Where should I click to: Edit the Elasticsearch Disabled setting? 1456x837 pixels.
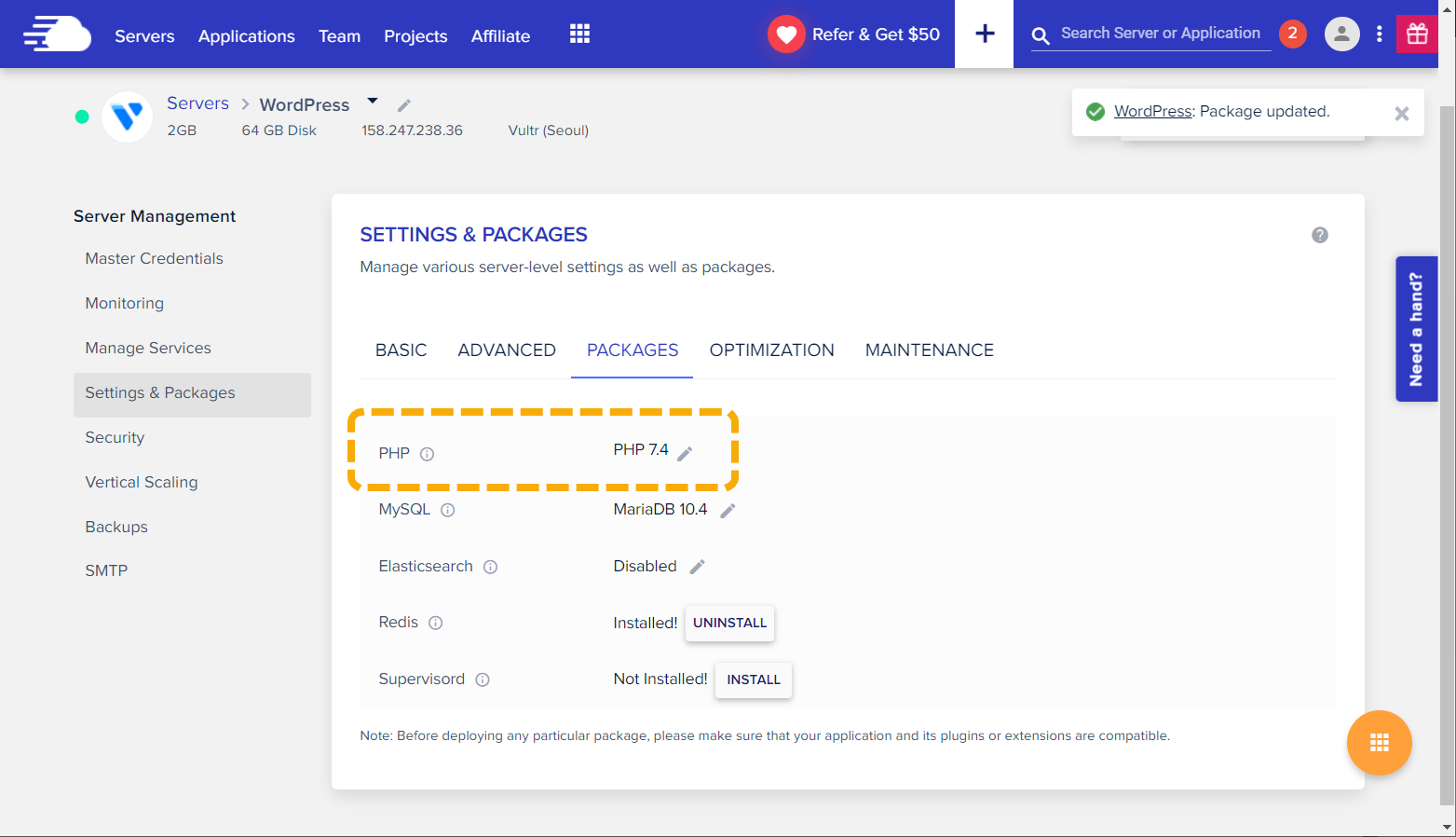[x=697, y=567]
